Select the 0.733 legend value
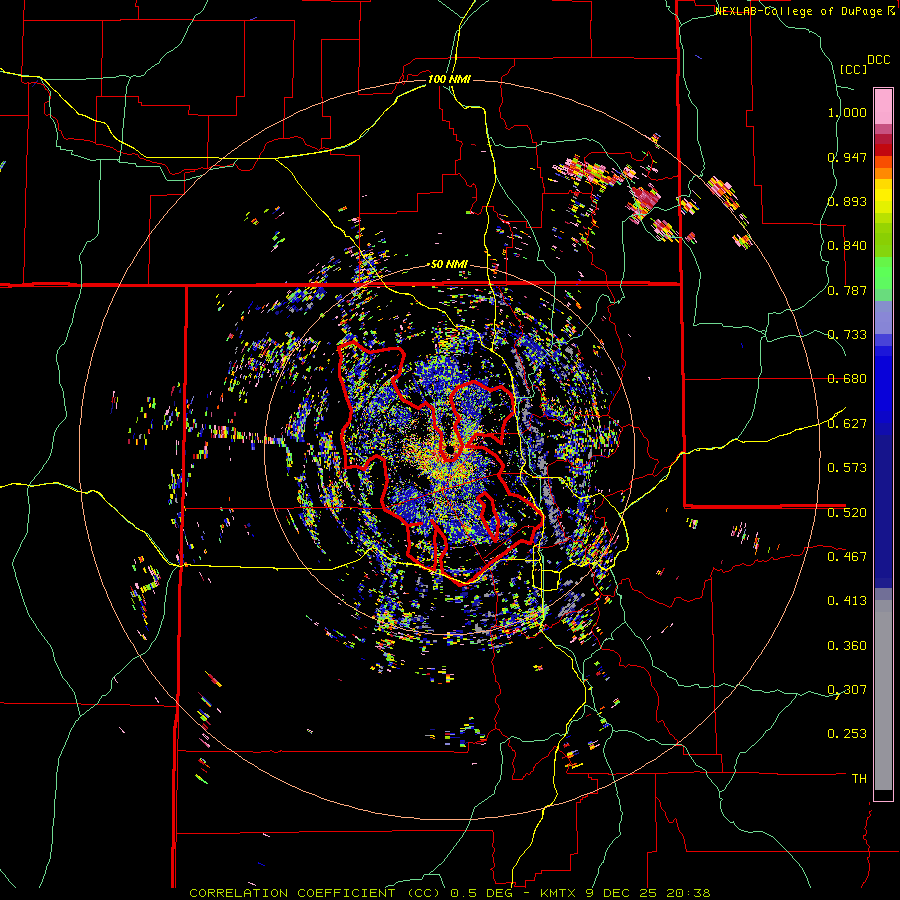Viewport: 900px width, 900px height. 847,335
